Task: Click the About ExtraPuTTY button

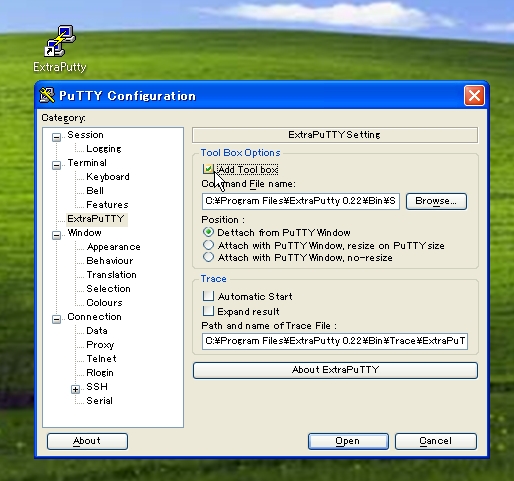Action: pos(335,370)
